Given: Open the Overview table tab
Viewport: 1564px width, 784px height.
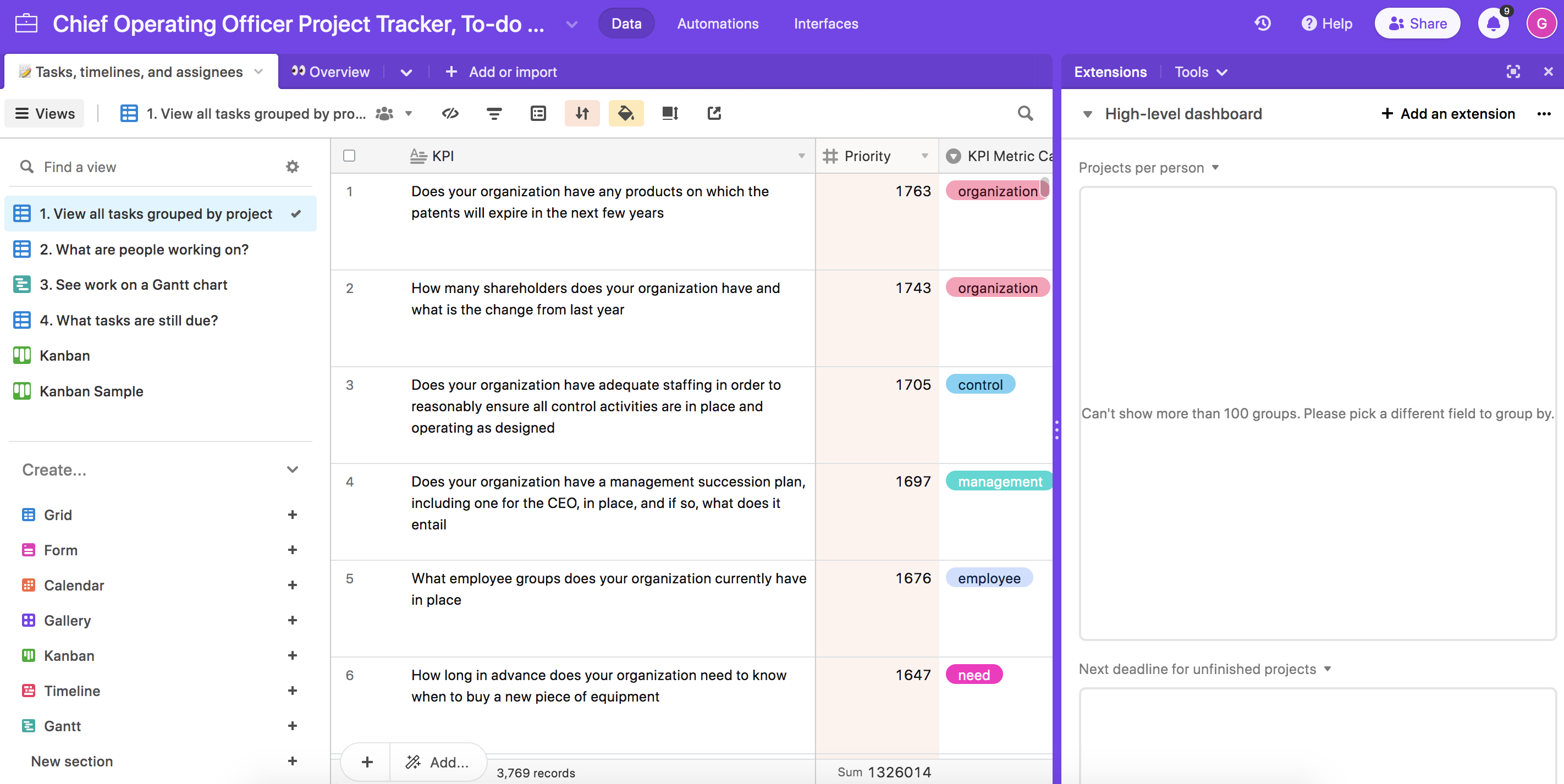Looking at the screenshot, I should pos(331,71).
